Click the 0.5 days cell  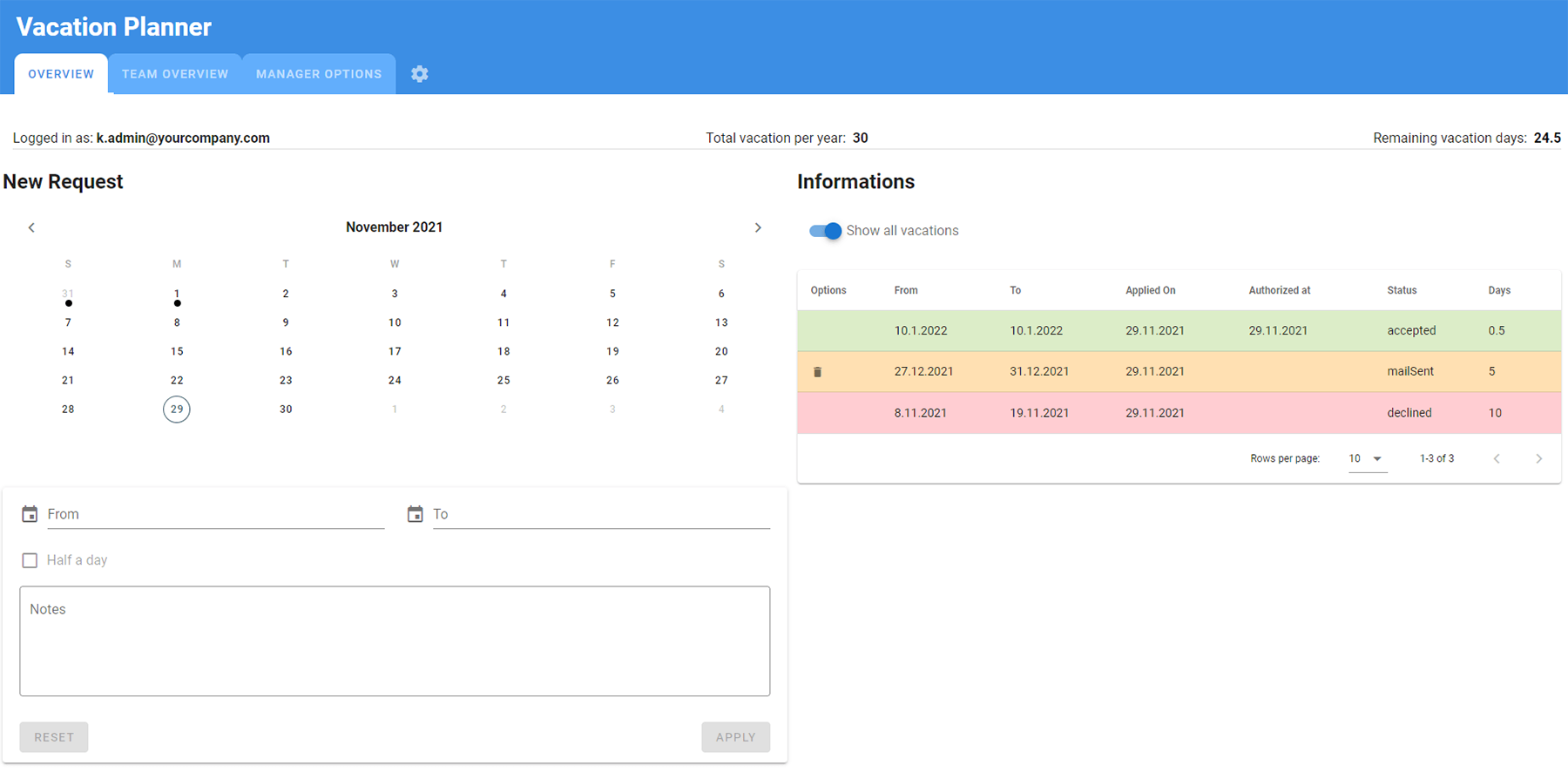point(1497,331)
